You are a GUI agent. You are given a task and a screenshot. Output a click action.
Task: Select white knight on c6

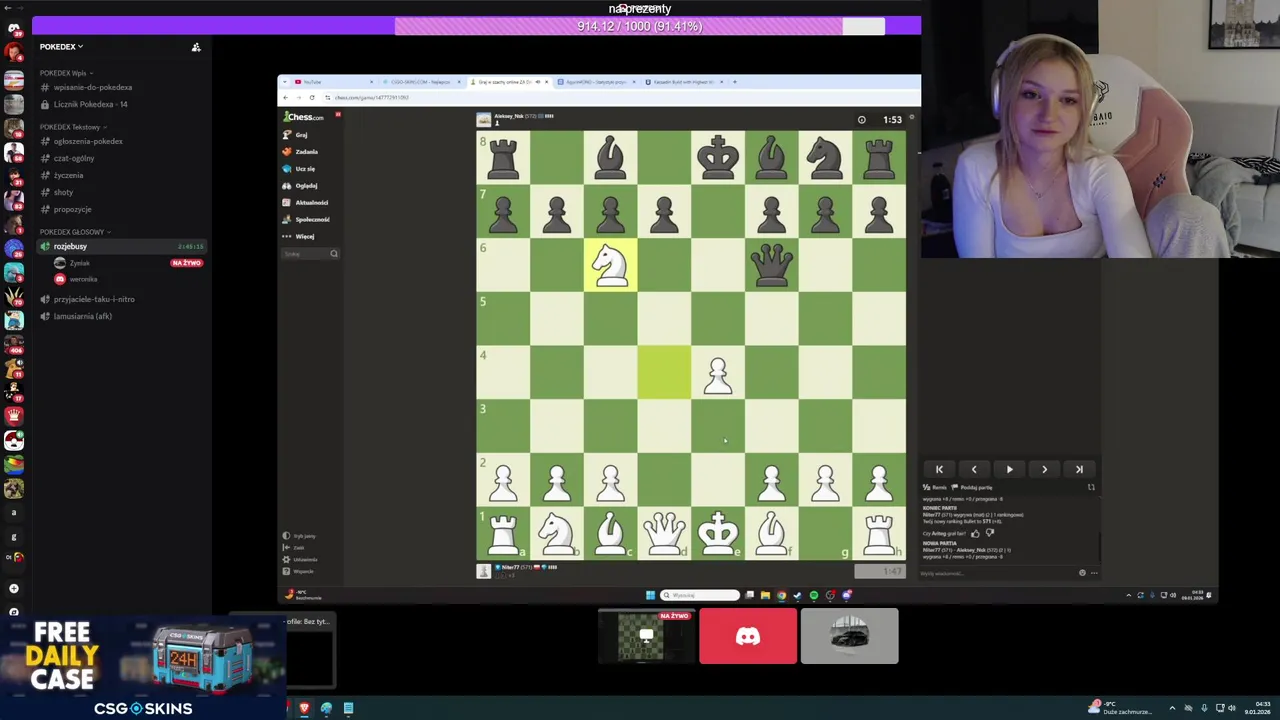point(610,265)
